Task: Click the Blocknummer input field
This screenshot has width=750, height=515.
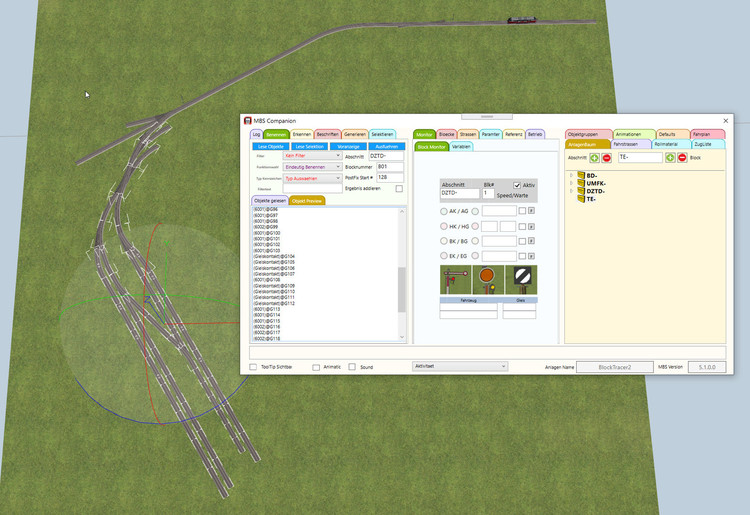Action: tap(389, 167)
